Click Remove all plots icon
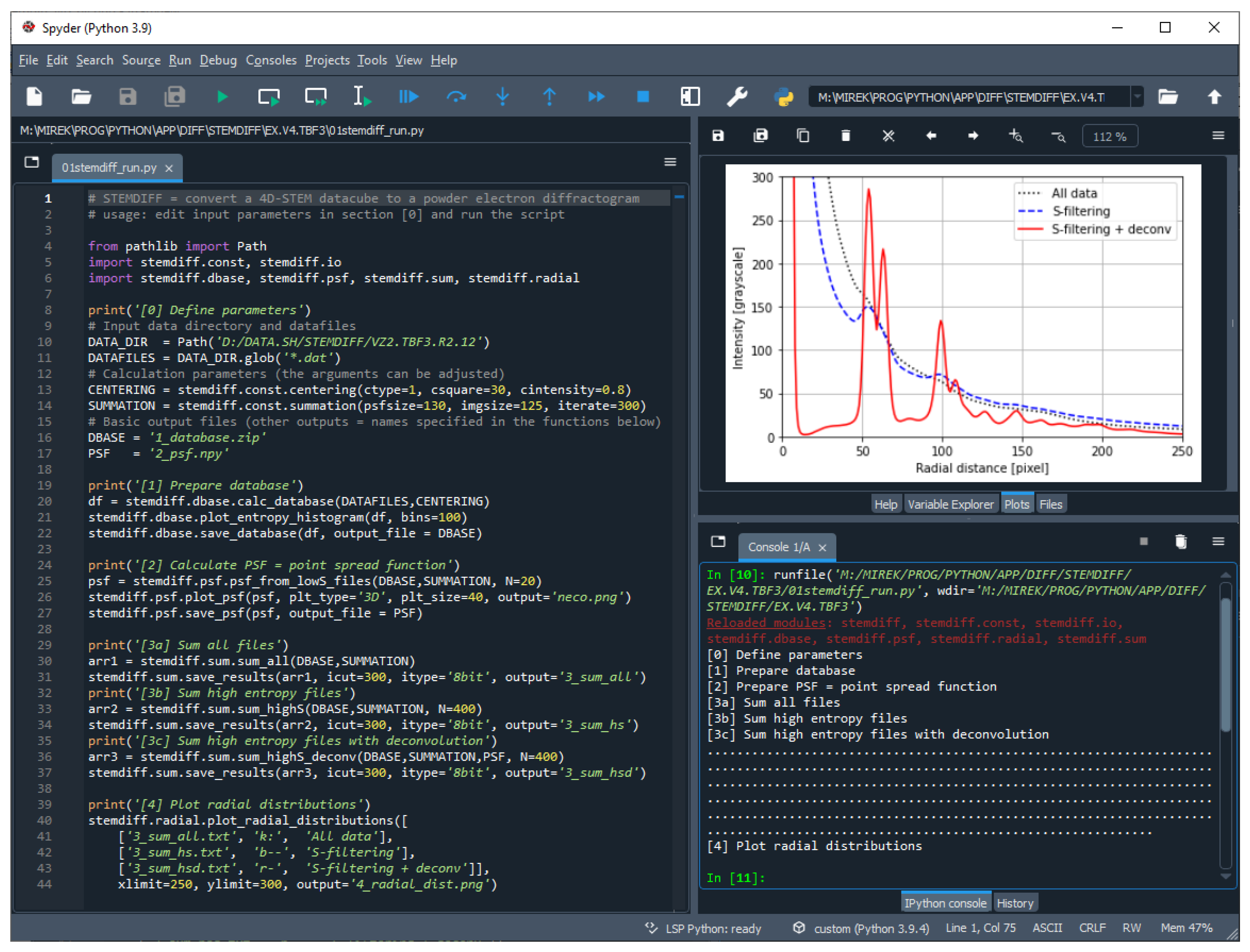1250x952 pixels. pyautogui.click(x=888, y=136)
